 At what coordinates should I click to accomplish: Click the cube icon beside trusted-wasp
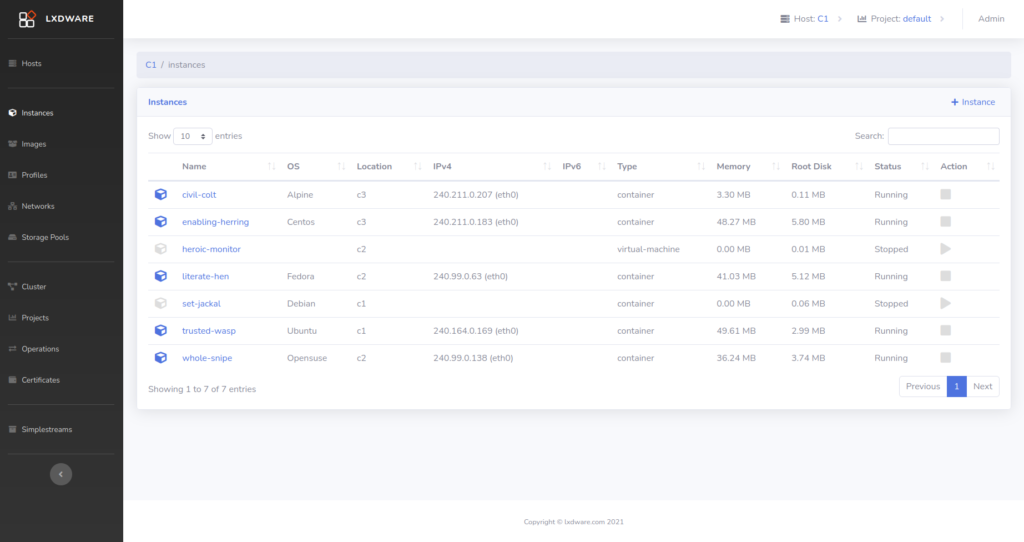(x=161, y=330)
